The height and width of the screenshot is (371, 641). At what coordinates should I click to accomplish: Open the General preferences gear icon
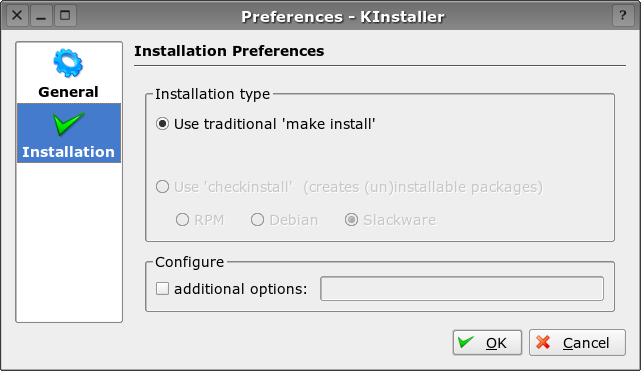click(x=68, y=63)
